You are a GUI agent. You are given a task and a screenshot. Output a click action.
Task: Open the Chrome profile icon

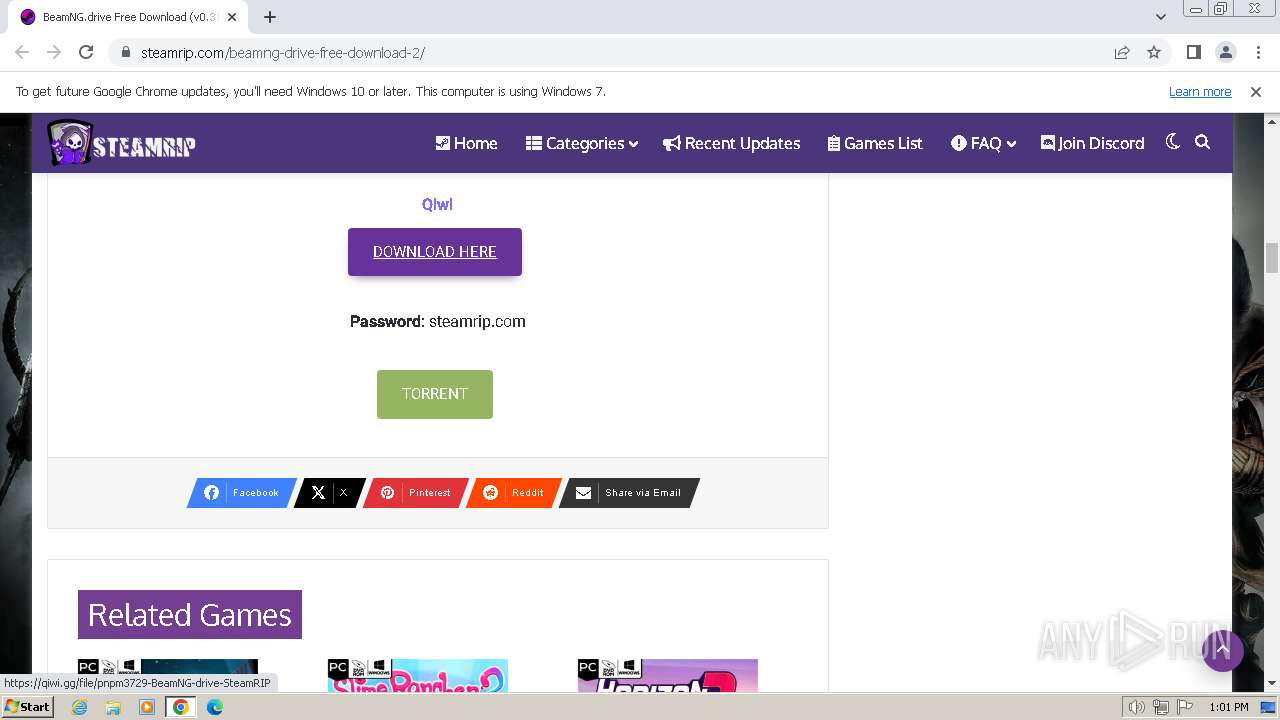click(x=1225, y=52)
